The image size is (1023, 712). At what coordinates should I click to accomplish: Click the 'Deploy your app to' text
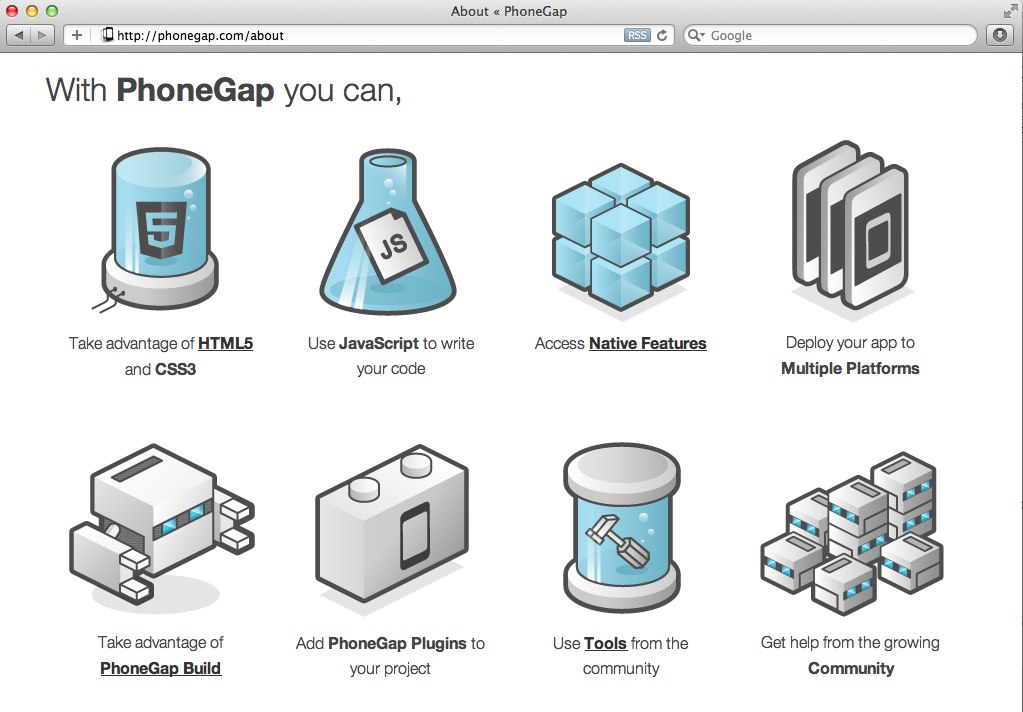pos(850,343)
